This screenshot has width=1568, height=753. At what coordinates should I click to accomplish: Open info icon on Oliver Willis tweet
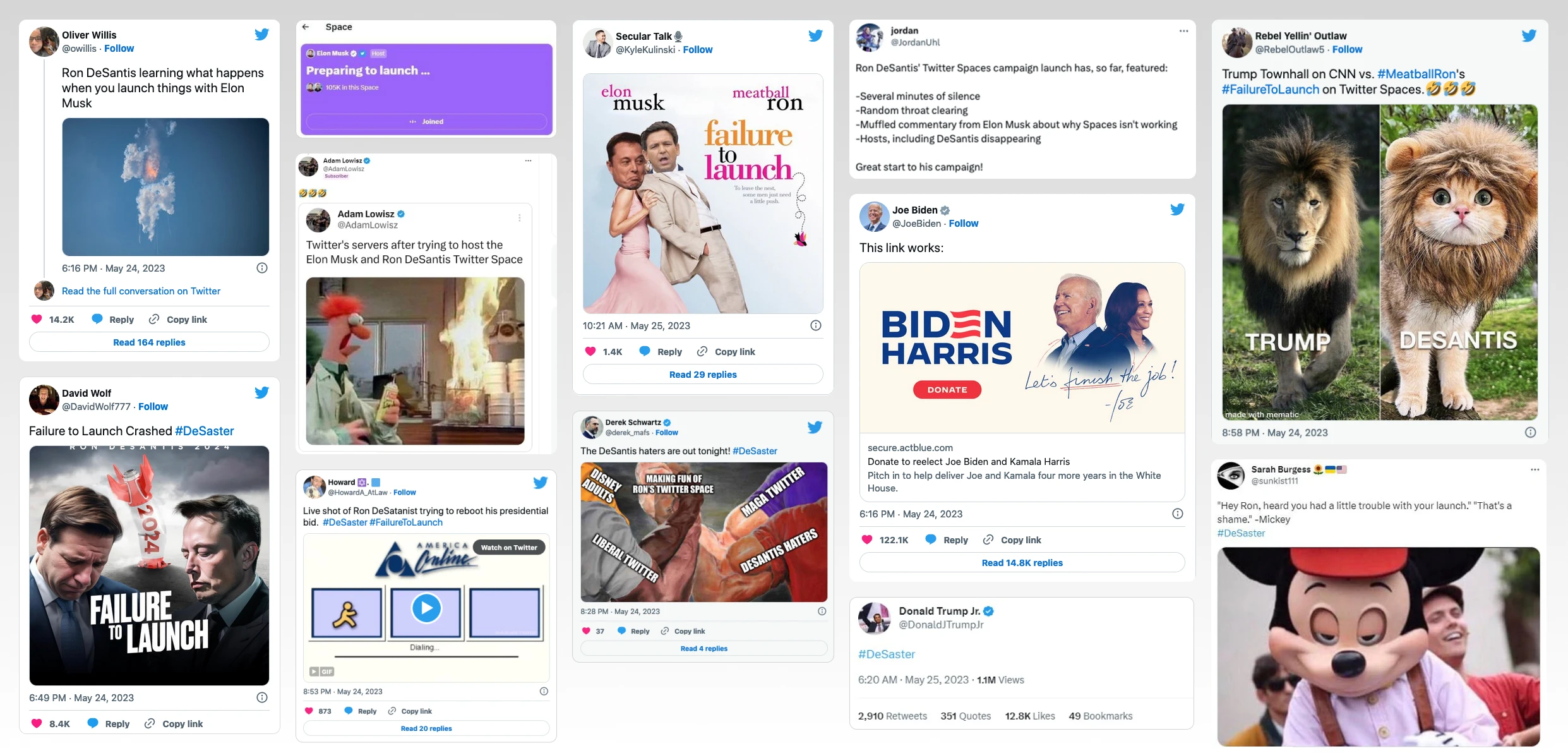pyautogui.click(x=262, y=268)
